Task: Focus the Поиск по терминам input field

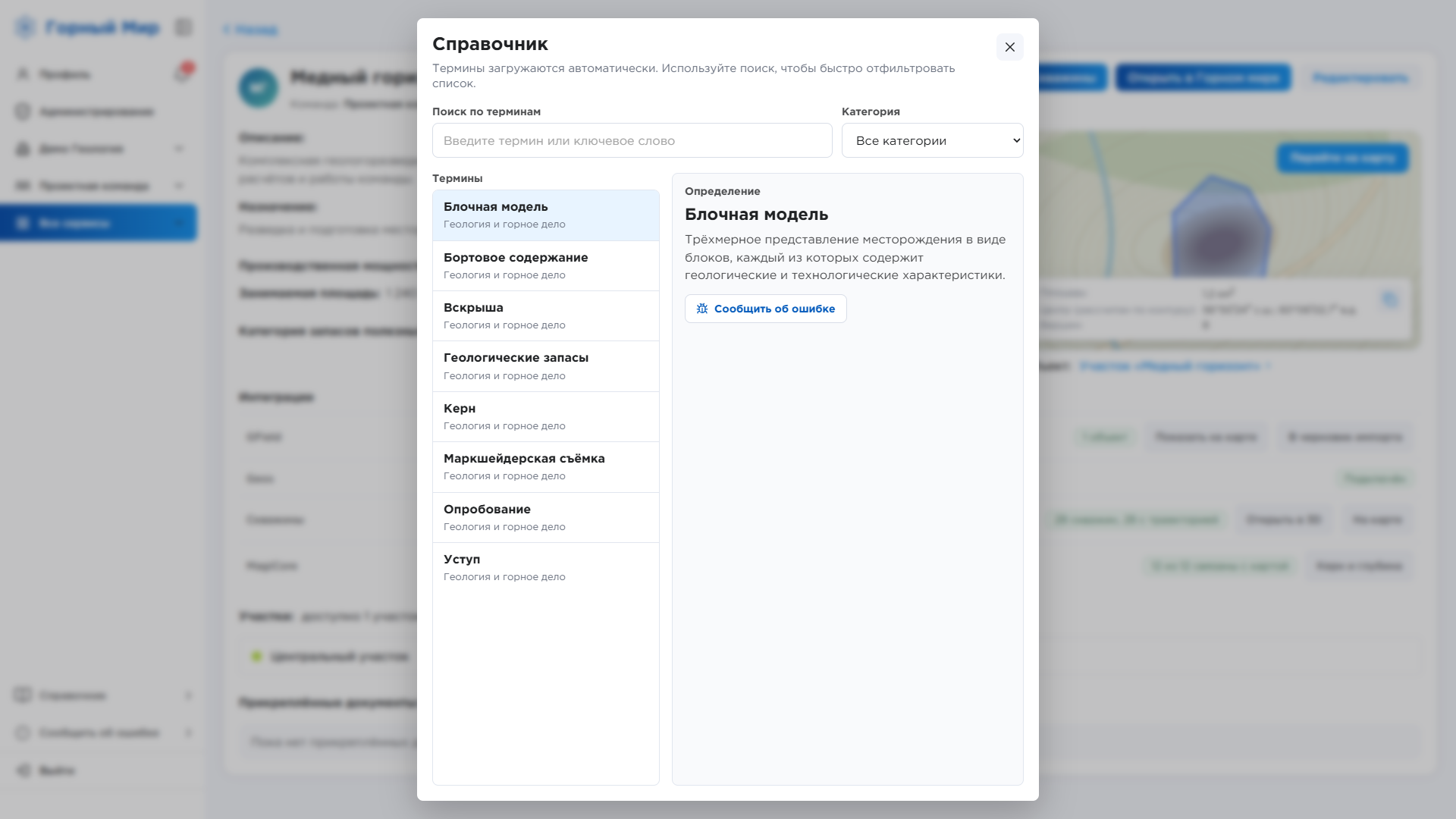Action: (x=632, y=140)
